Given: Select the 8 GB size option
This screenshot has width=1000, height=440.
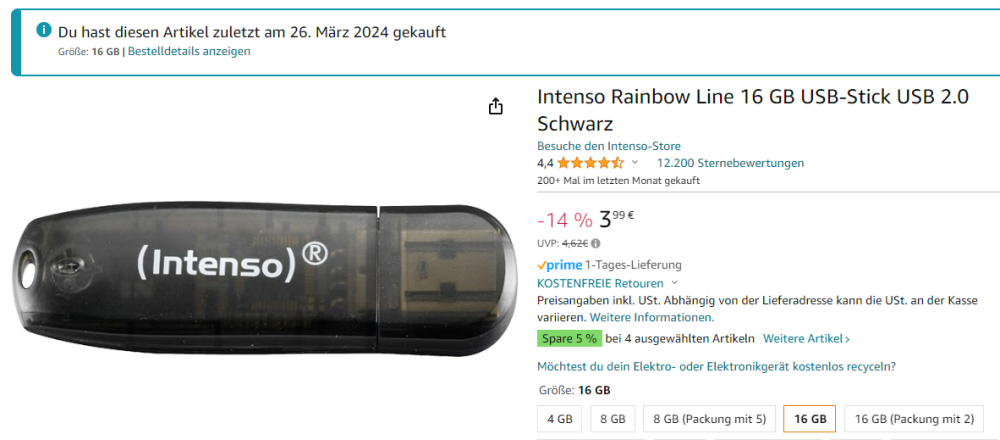Looking at the screenshot, I should pyautogui.click(x=613, y=419).
